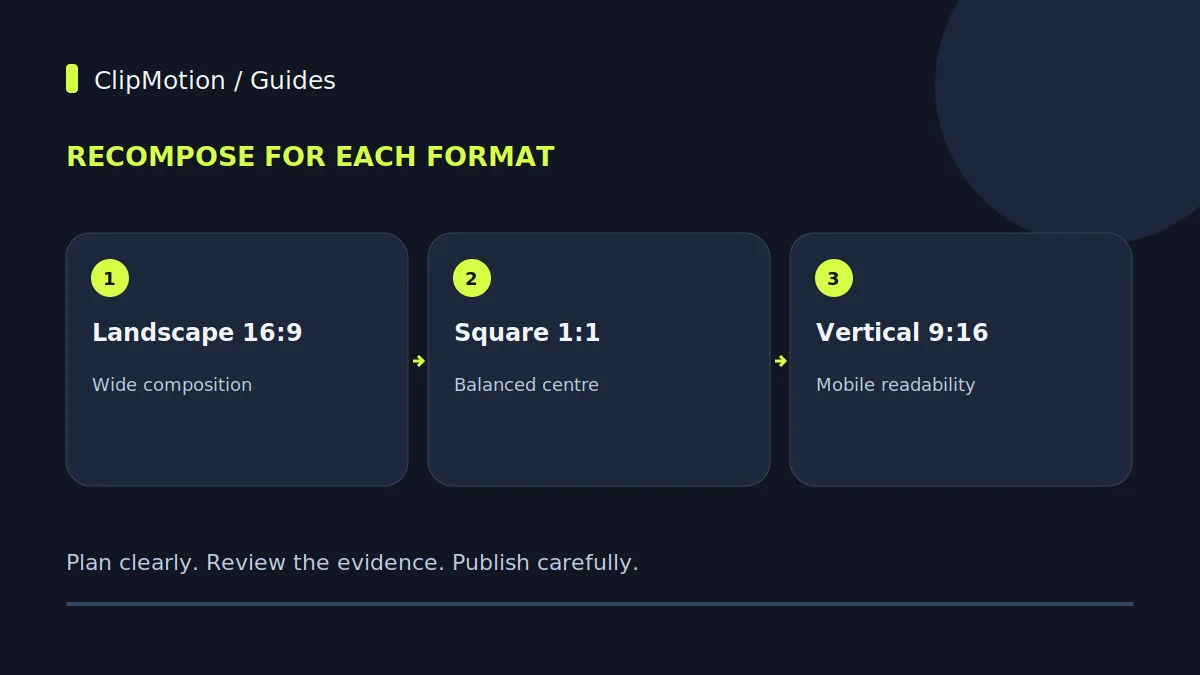This screenshot has height=675, width=1200.
Task: Click the "Balanced centre" description
Action: click(526, 385)
